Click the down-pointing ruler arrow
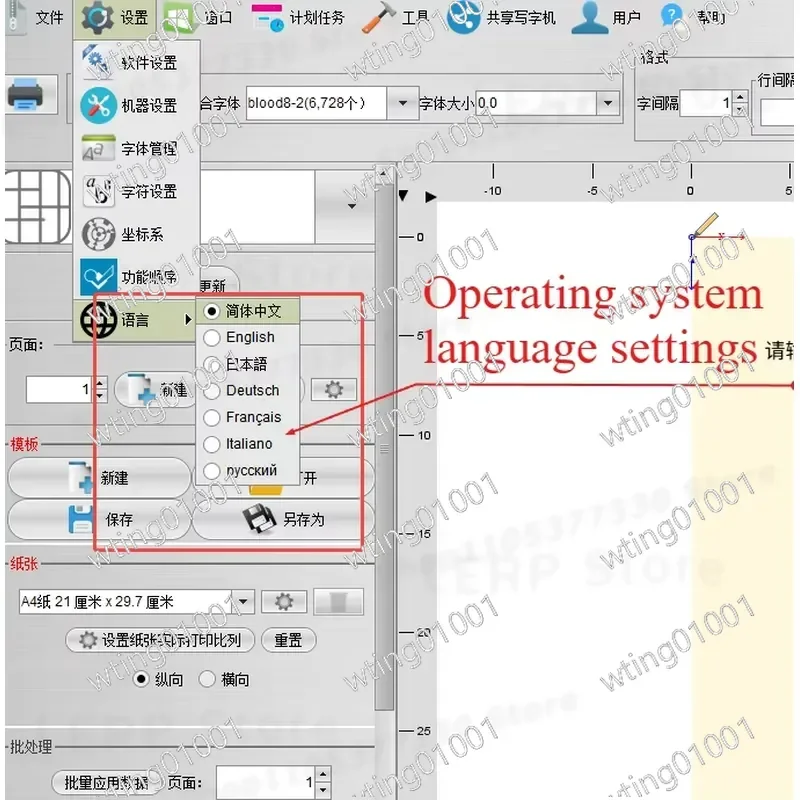The width and height of the screenshot is (800, 800). (x=404, y=196)
